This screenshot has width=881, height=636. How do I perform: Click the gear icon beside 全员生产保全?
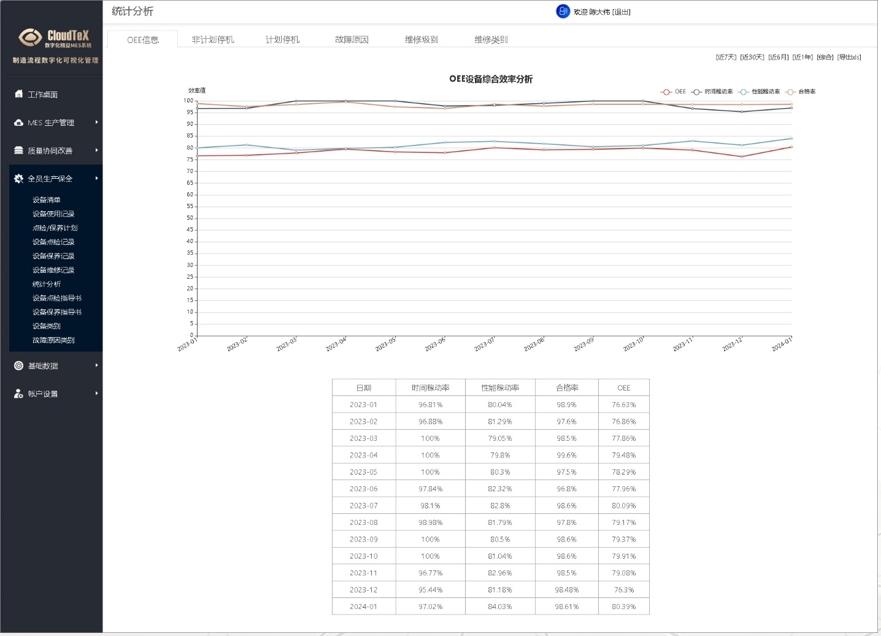(x=18, y=178)
